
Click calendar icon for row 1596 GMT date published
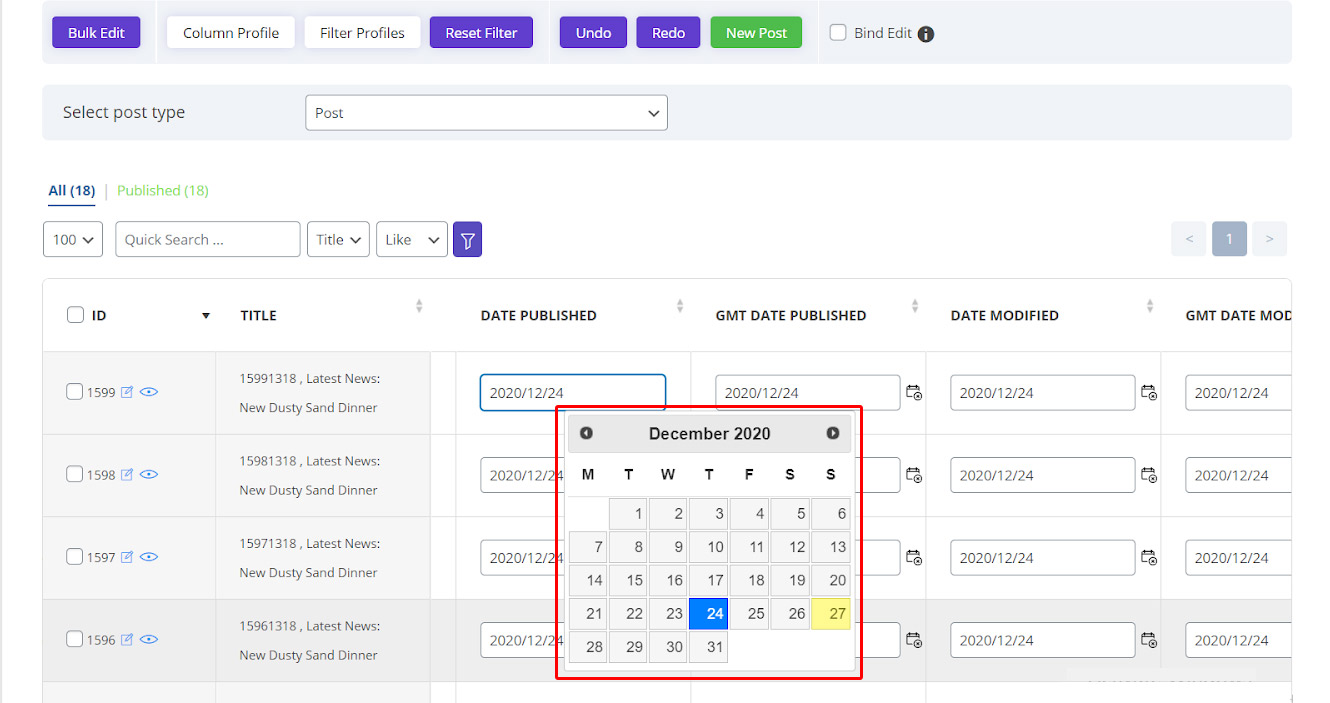[914, 640]
